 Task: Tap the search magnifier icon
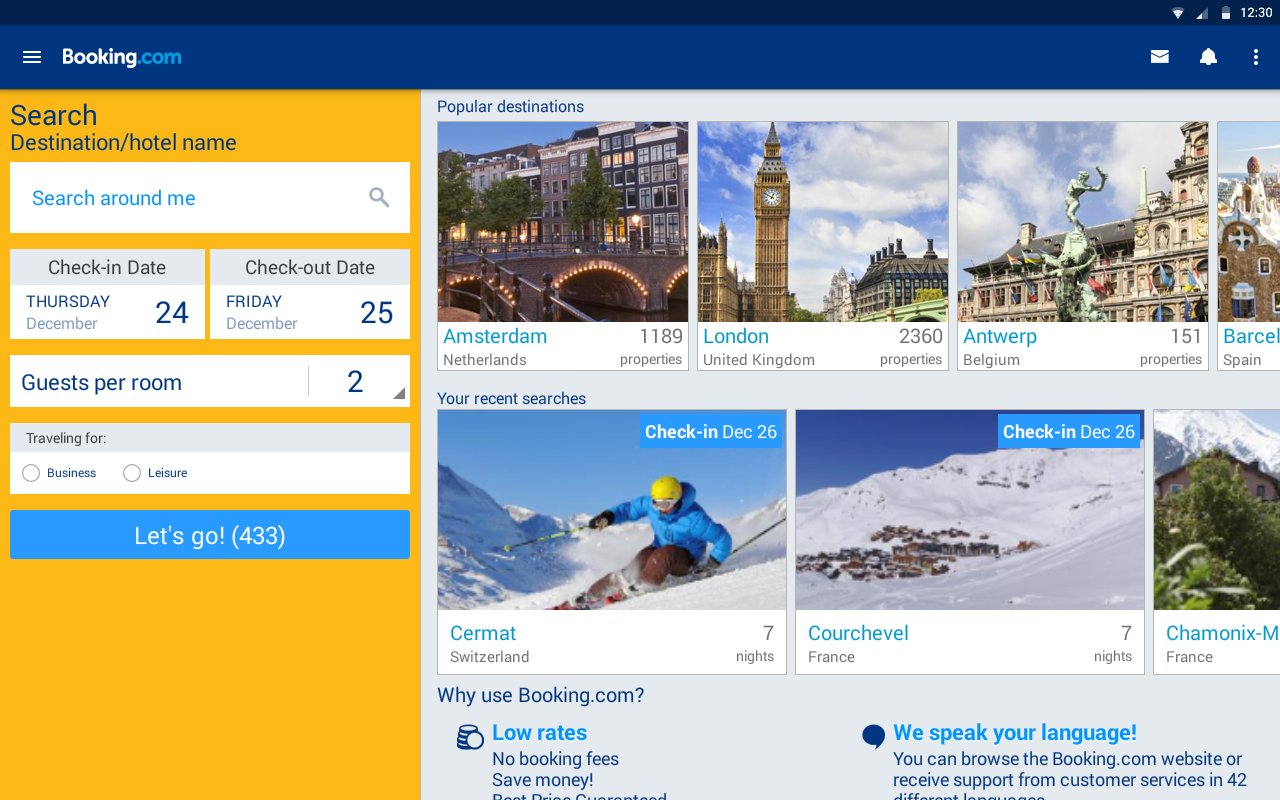[x=379, y=198]
